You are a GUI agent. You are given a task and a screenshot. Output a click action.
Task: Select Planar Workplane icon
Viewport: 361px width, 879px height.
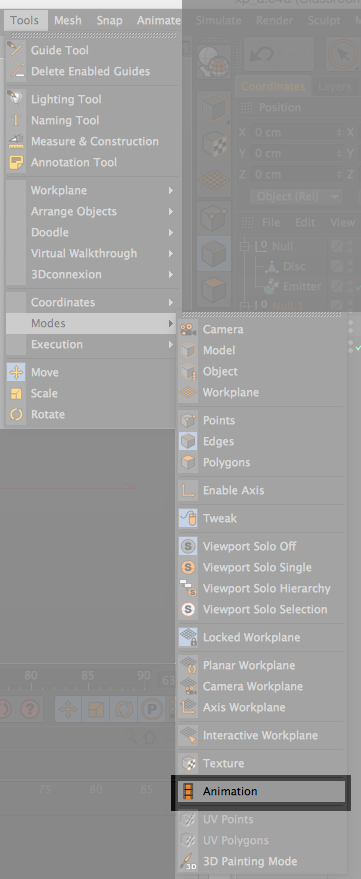[188, 665]
